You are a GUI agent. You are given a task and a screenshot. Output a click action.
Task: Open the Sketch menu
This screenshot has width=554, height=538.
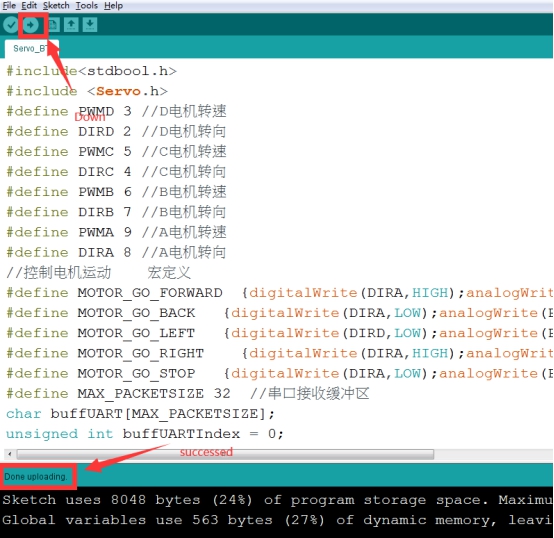pyautogui.click(x=56, y=6)
